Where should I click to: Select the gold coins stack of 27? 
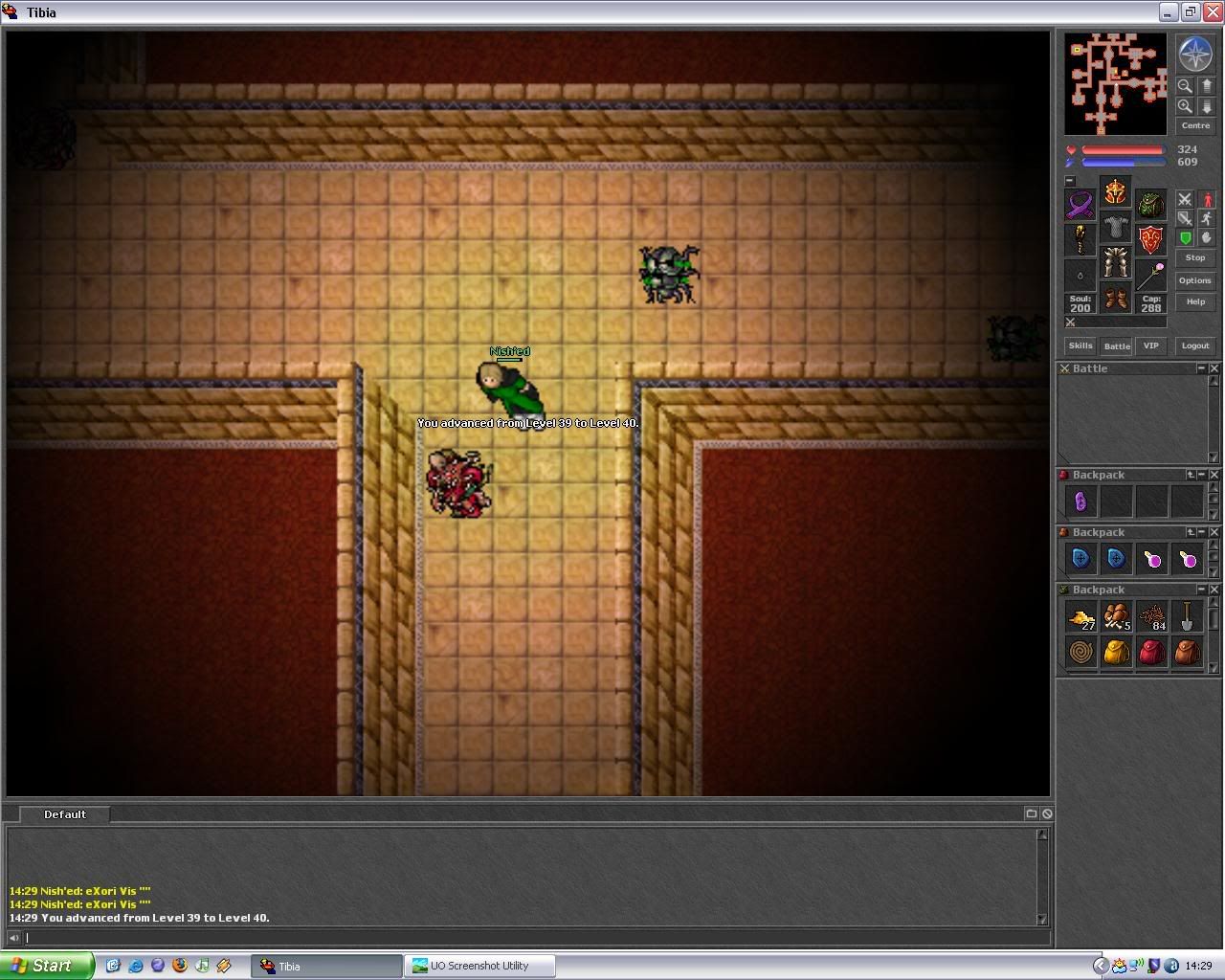click(x=1080, y=616)
